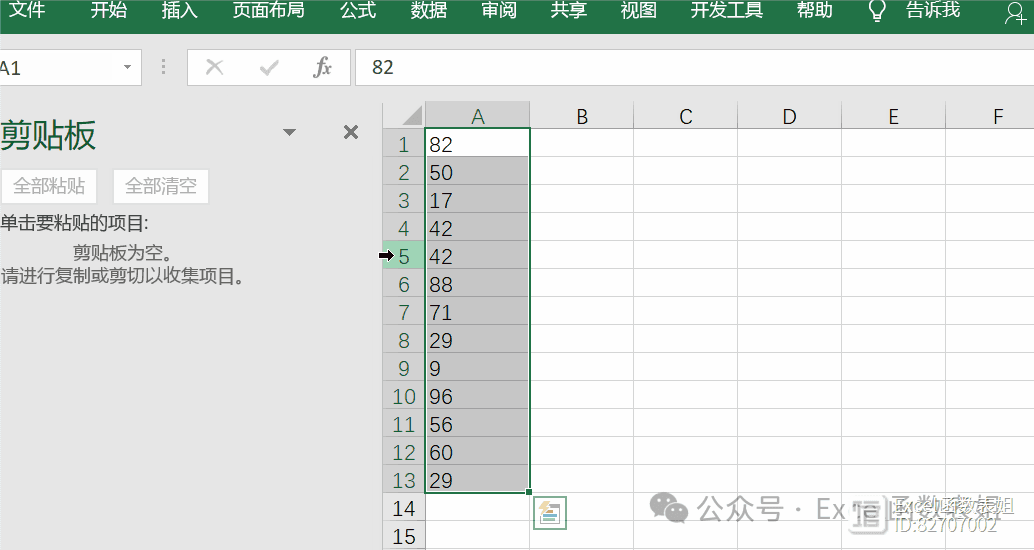Click the share person icon
1034x550 pixels.
pyautogui.click(x=1016, y=13)
